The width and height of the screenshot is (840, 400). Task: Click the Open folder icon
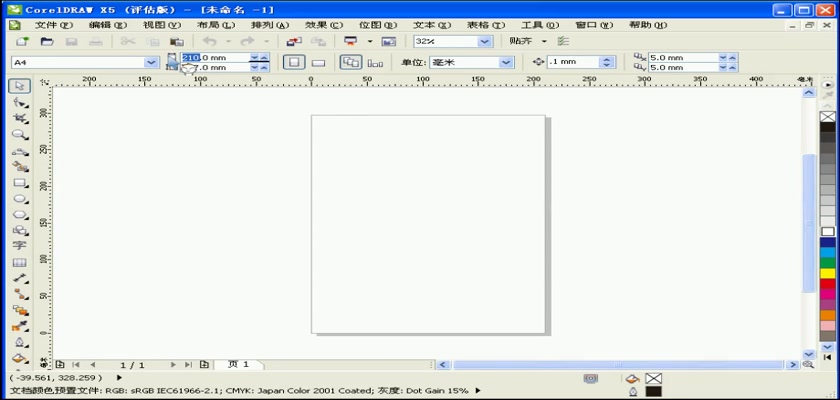pyautogui.click(x=47, y=41)
